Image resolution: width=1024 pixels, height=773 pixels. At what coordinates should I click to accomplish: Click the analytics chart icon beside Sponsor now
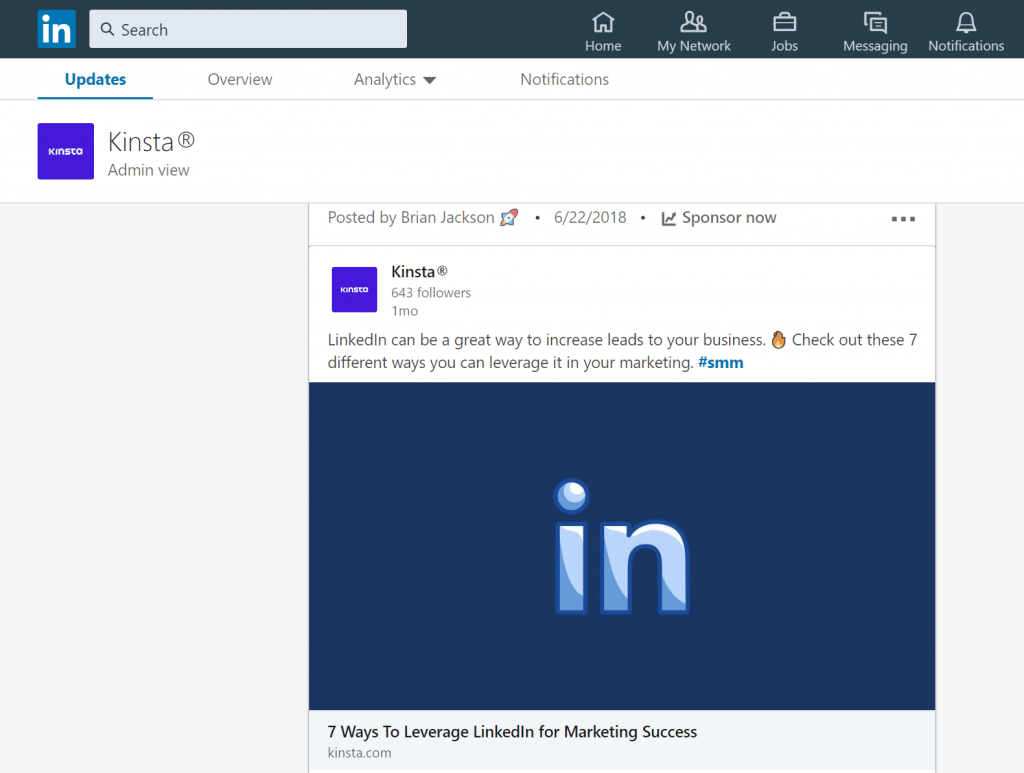[668, 217]
